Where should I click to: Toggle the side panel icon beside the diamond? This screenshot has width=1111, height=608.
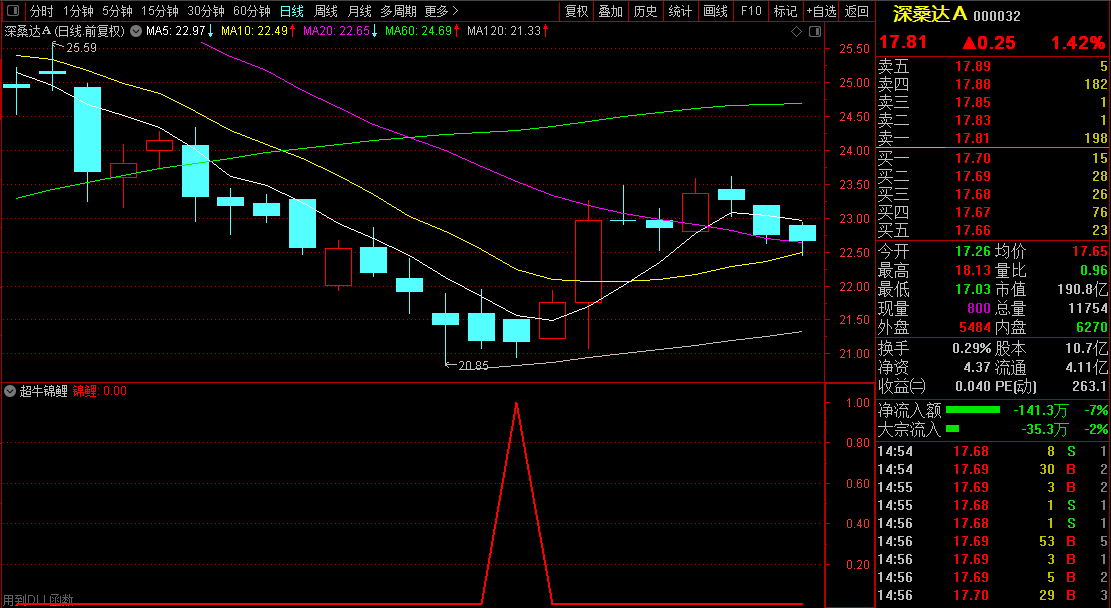[x=813, y=32]
